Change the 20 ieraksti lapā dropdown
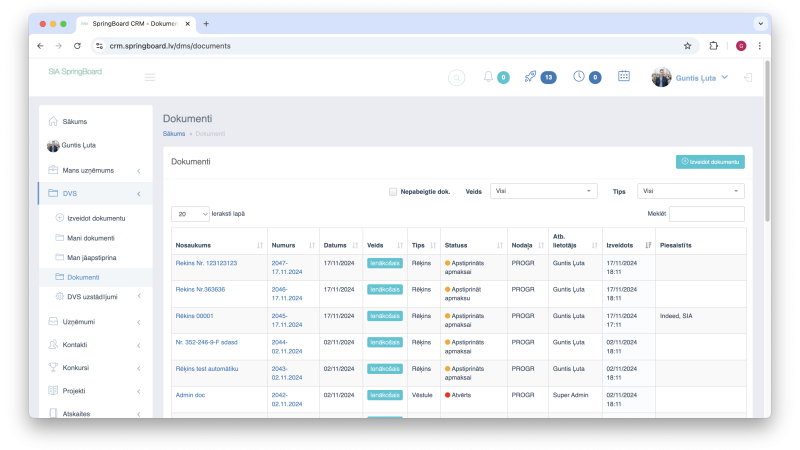Screen dimensions: 800x450 190,214
